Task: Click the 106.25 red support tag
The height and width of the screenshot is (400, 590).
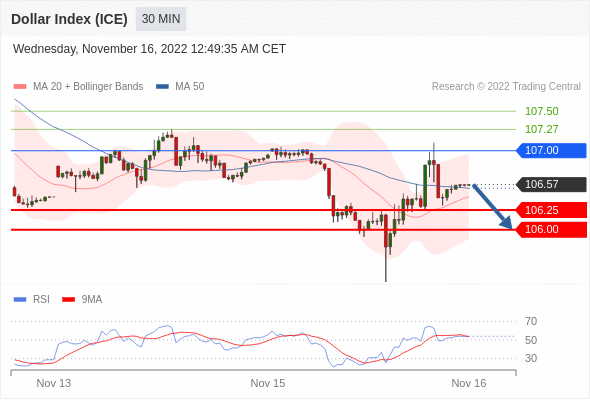Action: tap(551, 210)
